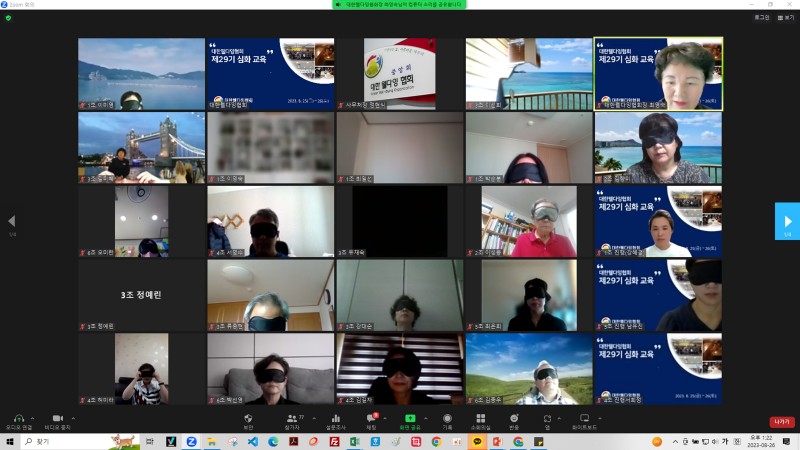Screen dimensions: 800x450
Task: Open the View layout menu at top right
Action: 786,17
